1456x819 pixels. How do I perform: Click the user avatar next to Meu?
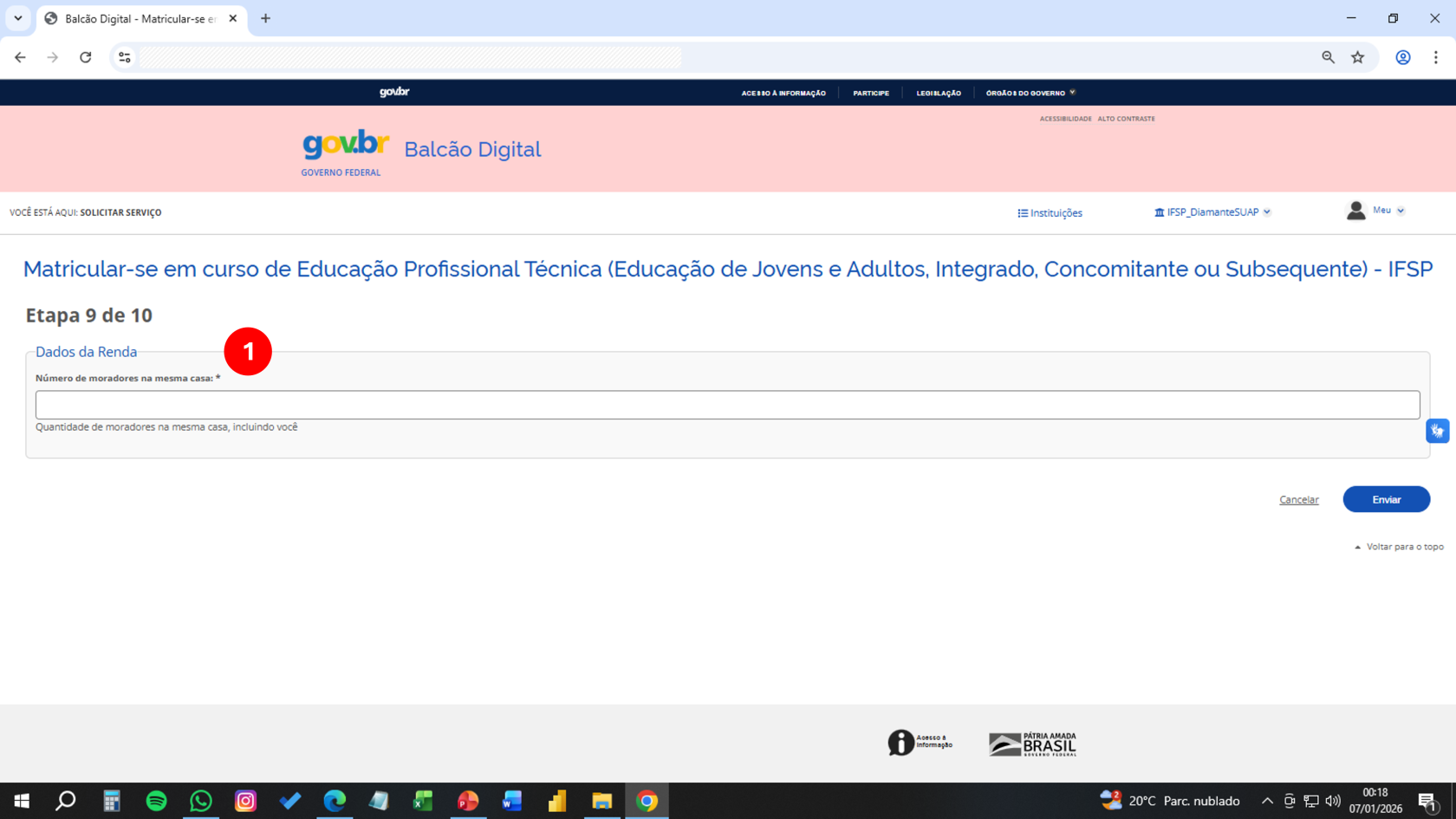(1356, 210)
